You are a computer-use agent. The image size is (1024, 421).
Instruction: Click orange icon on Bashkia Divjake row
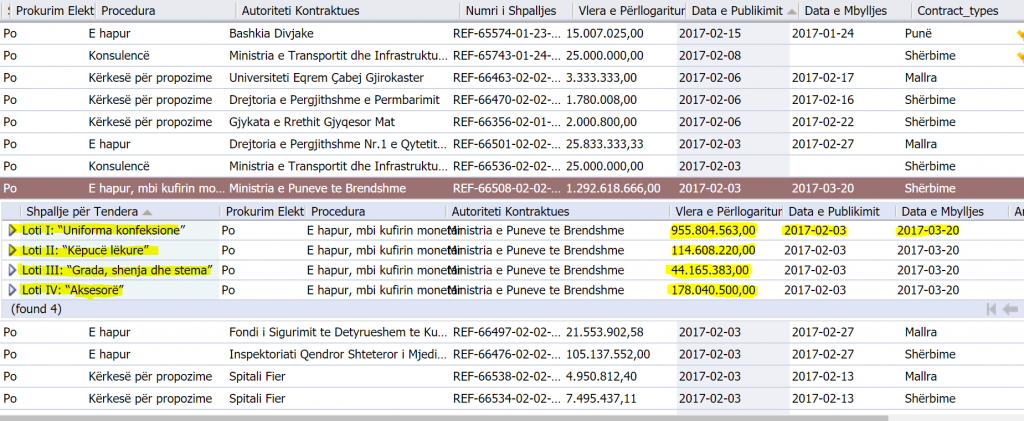pyautogui.click(x=1019, y=33)
